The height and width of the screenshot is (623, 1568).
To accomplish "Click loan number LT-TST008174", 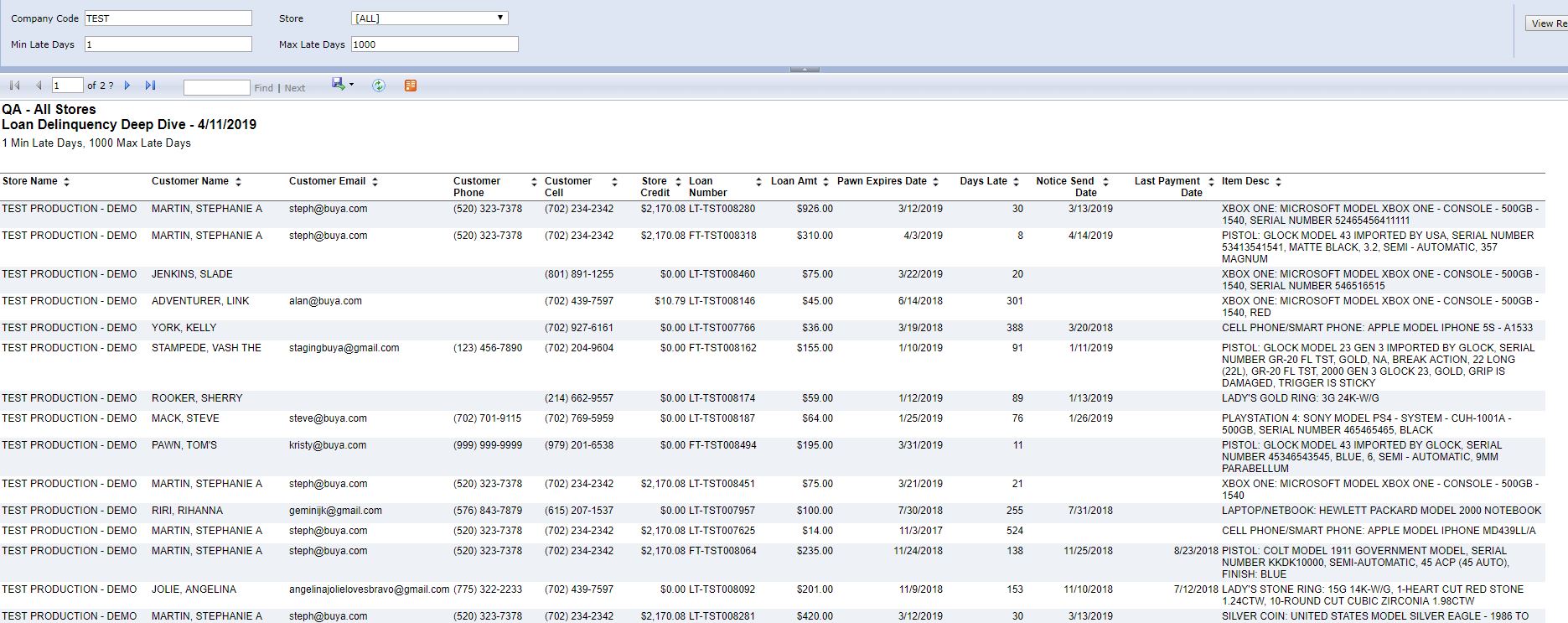I will click(722, 398).
